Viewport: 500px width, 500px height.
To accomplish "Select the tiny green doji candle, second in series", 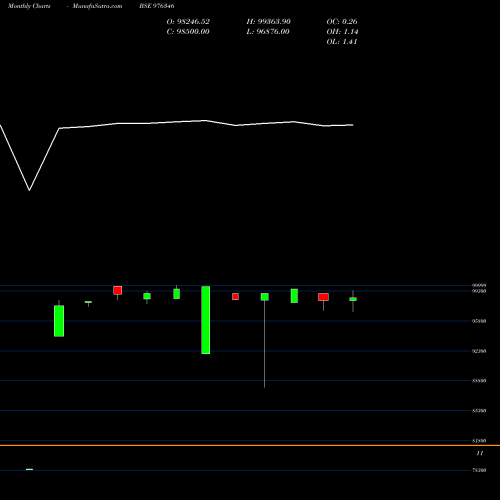I will pyautogui.click(x=88, y=302).
